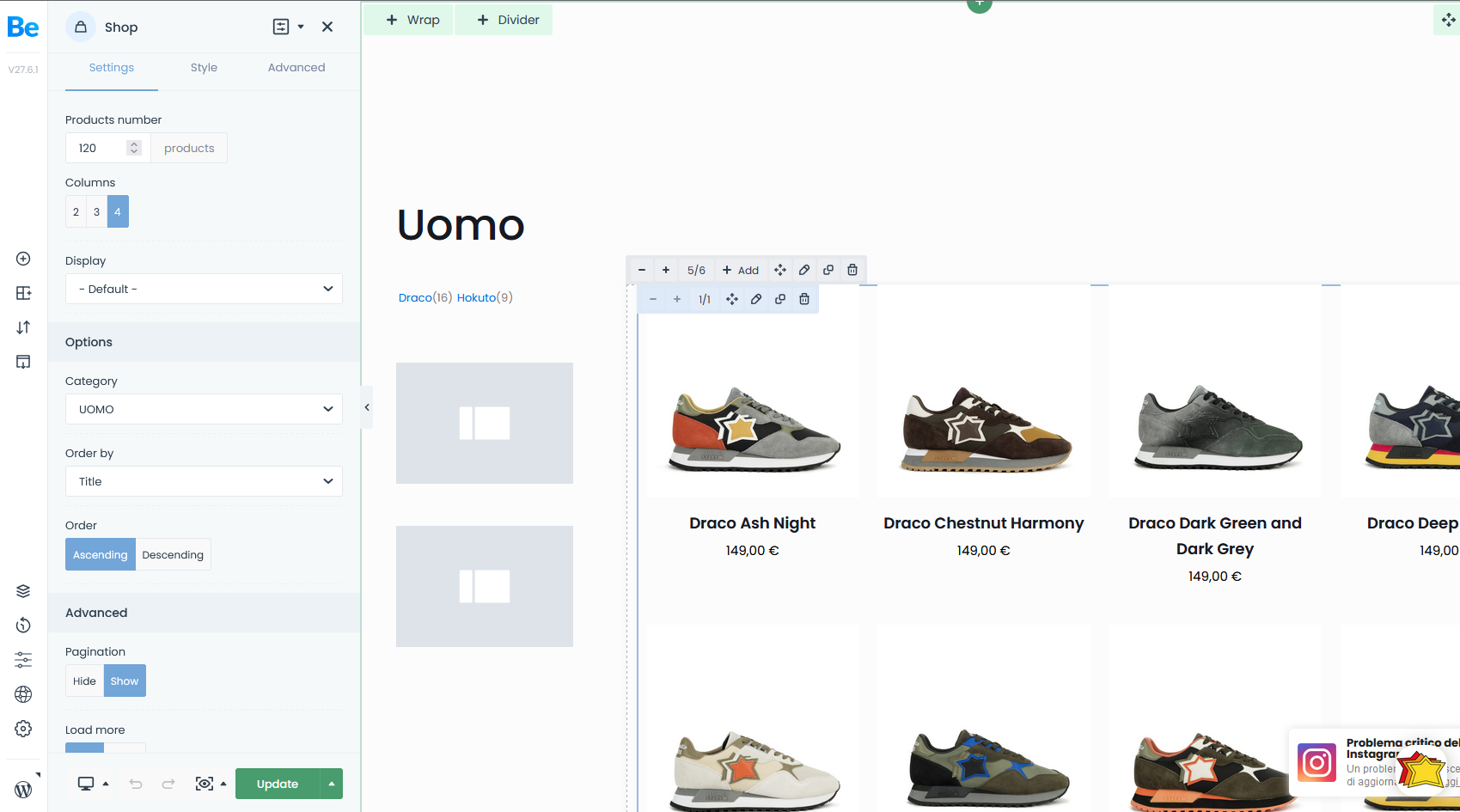This screenshot has width=1460, height=812.
Task: Open the add element plus-circle sidebar icon
Action: [23, 259]
